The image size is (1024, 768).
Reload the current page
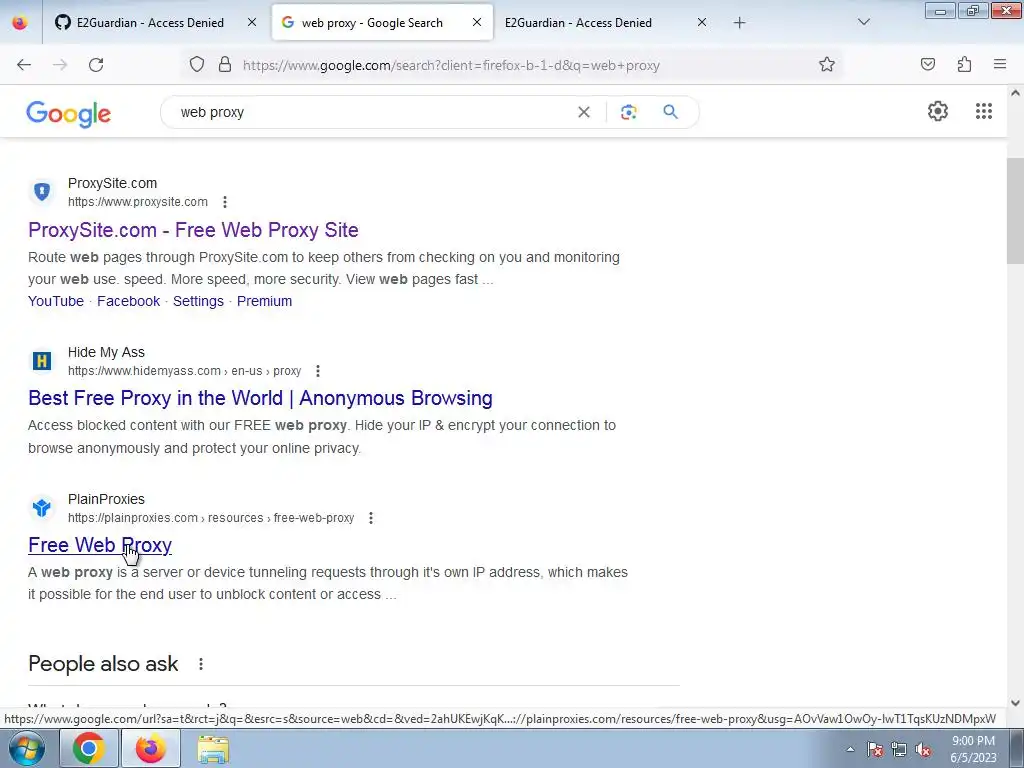click(96, 65)
